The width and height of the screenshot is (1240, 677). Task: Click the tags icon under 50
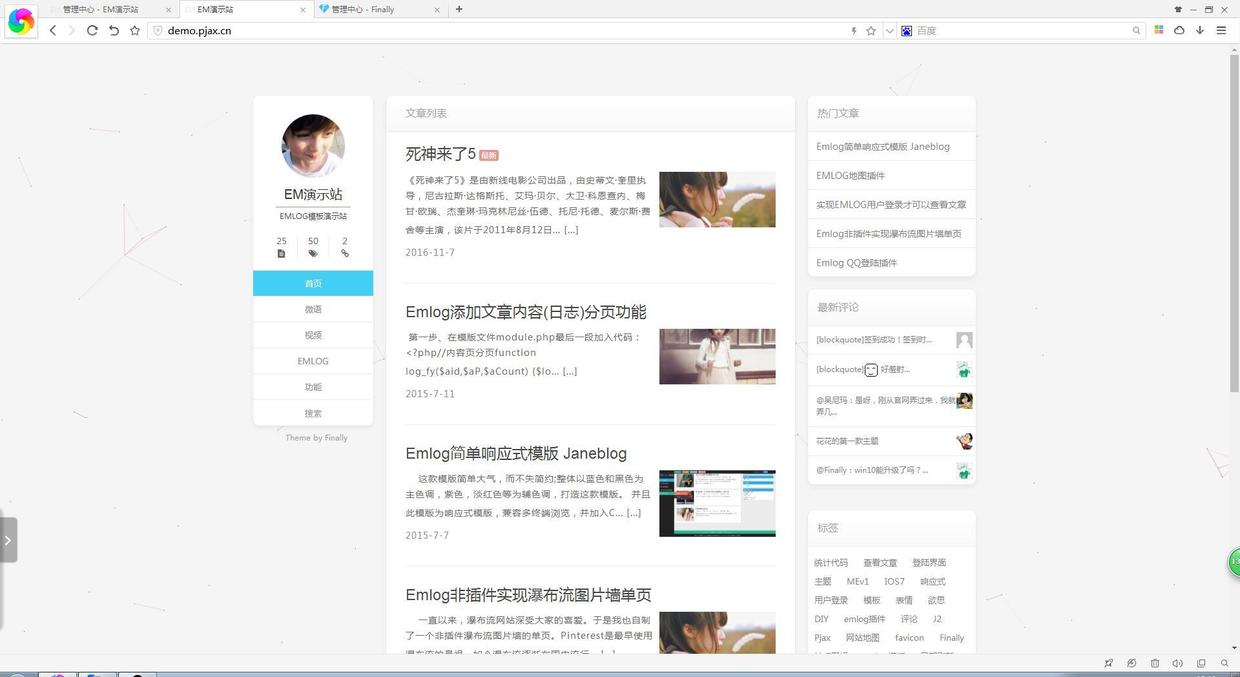point(313,254)
